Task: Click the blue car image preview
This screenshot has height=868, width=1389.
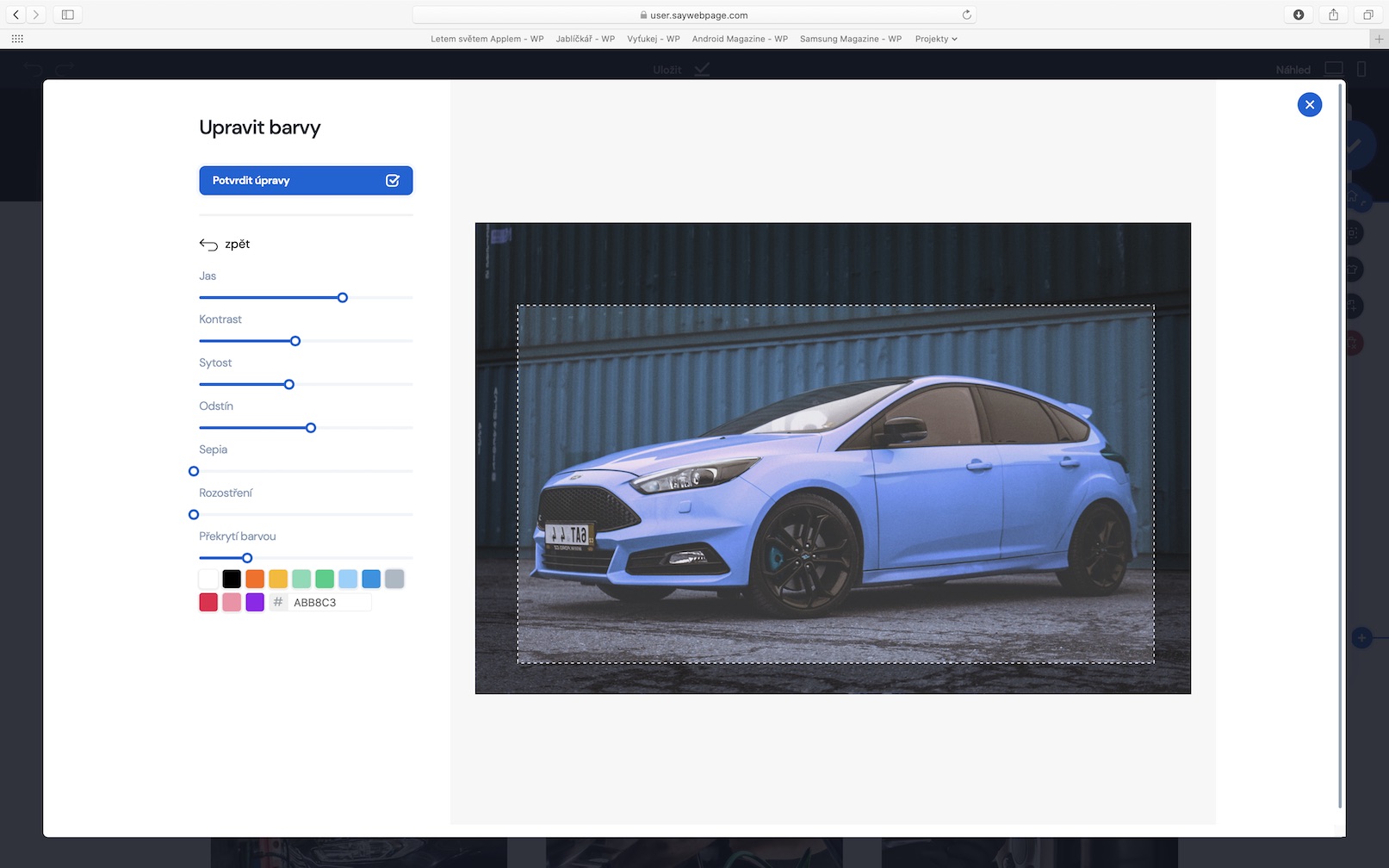Action: (833, 458)
